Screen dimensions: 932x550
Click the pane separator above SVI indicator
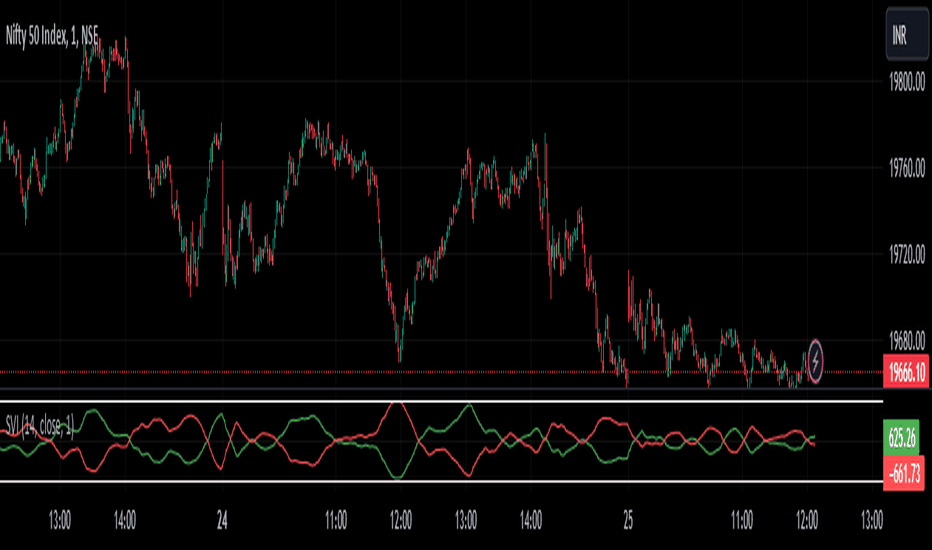click(x=441, y=389)
